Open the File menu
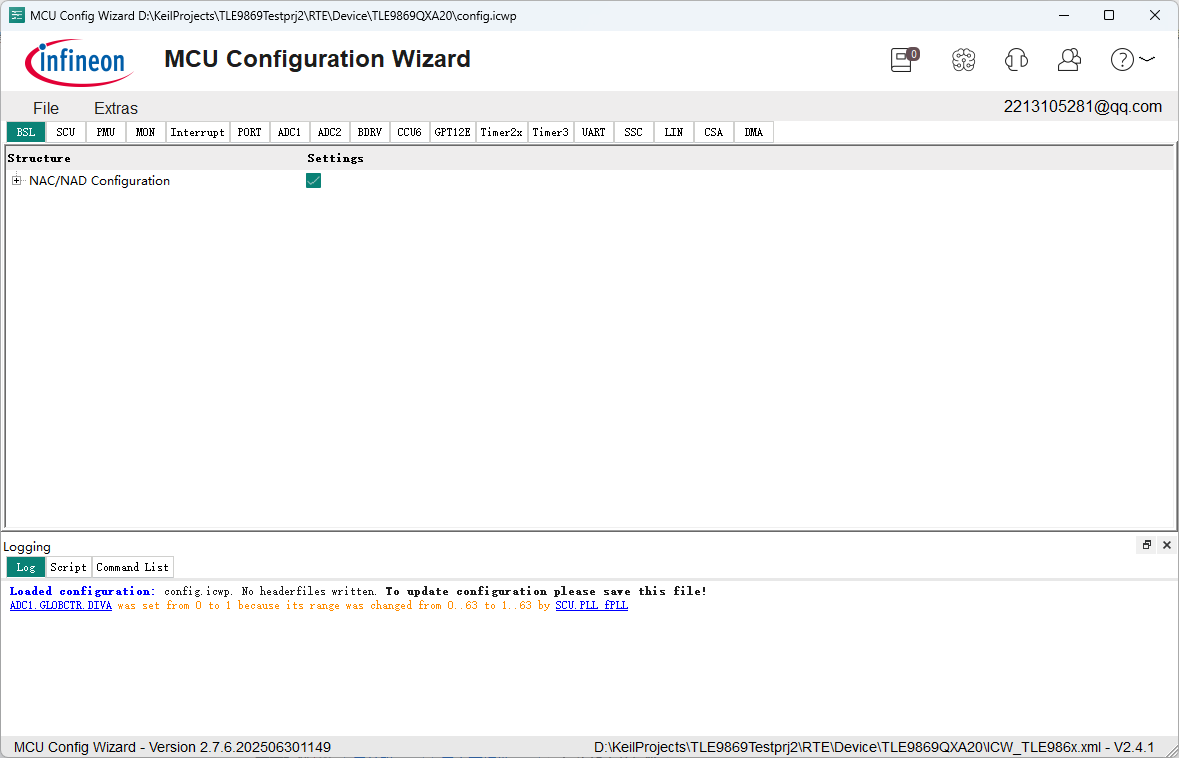This screenshot has width=1179, height=758. click(46, 108)
